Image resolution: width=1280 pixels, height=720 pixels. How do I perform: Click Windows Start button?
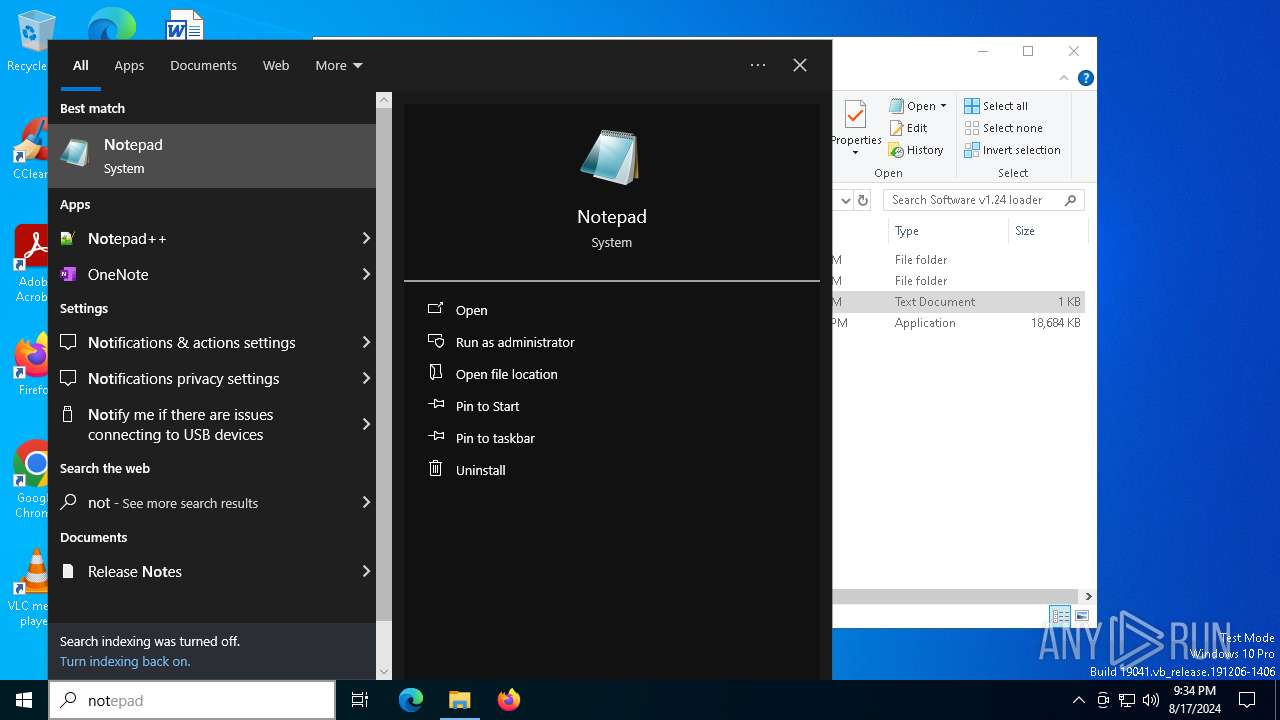pyautogui.click(x=24, y=700)
